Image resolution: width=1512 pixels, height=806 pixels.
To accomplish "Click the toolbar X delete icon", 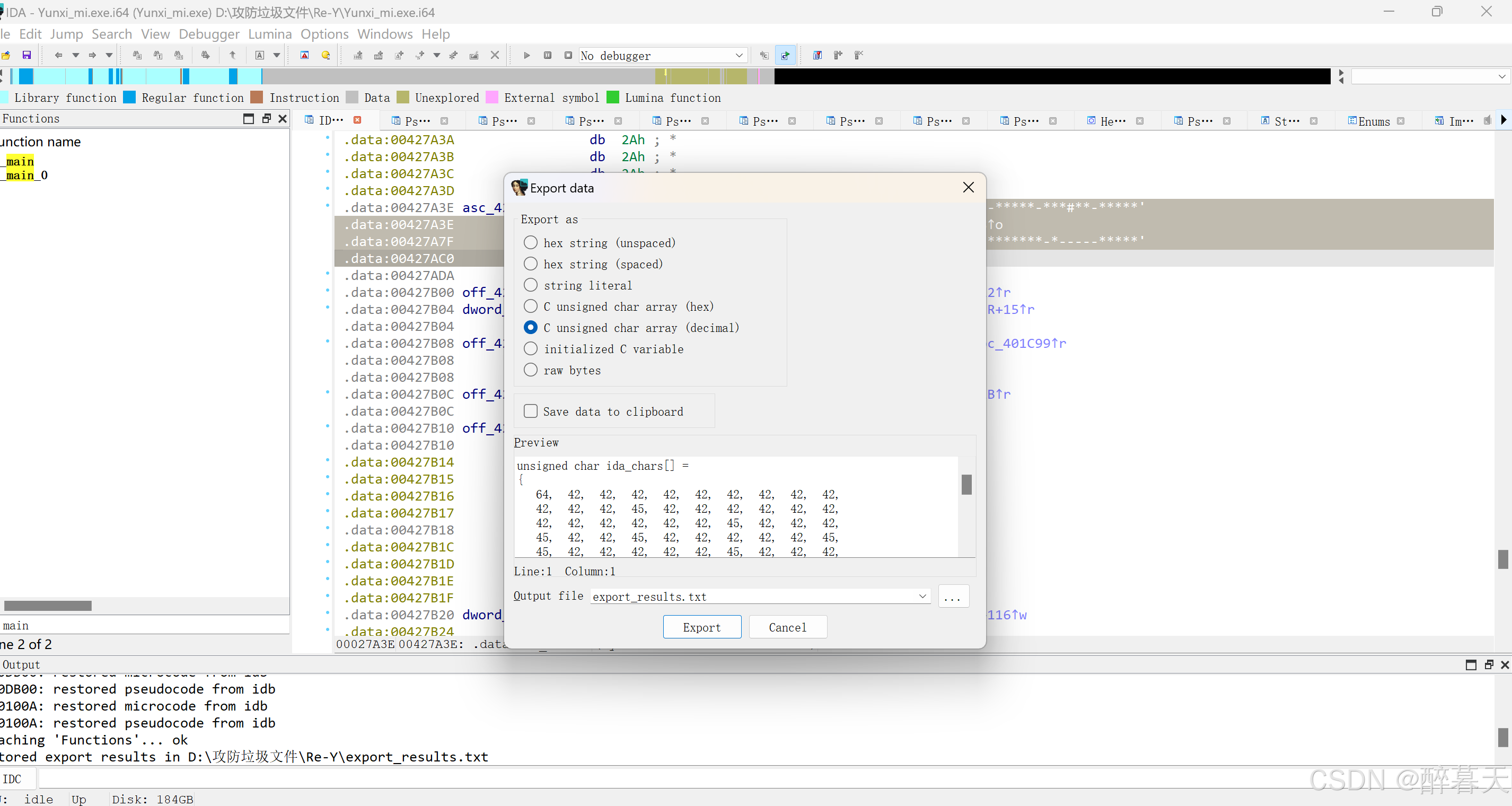I will point(495,55).
